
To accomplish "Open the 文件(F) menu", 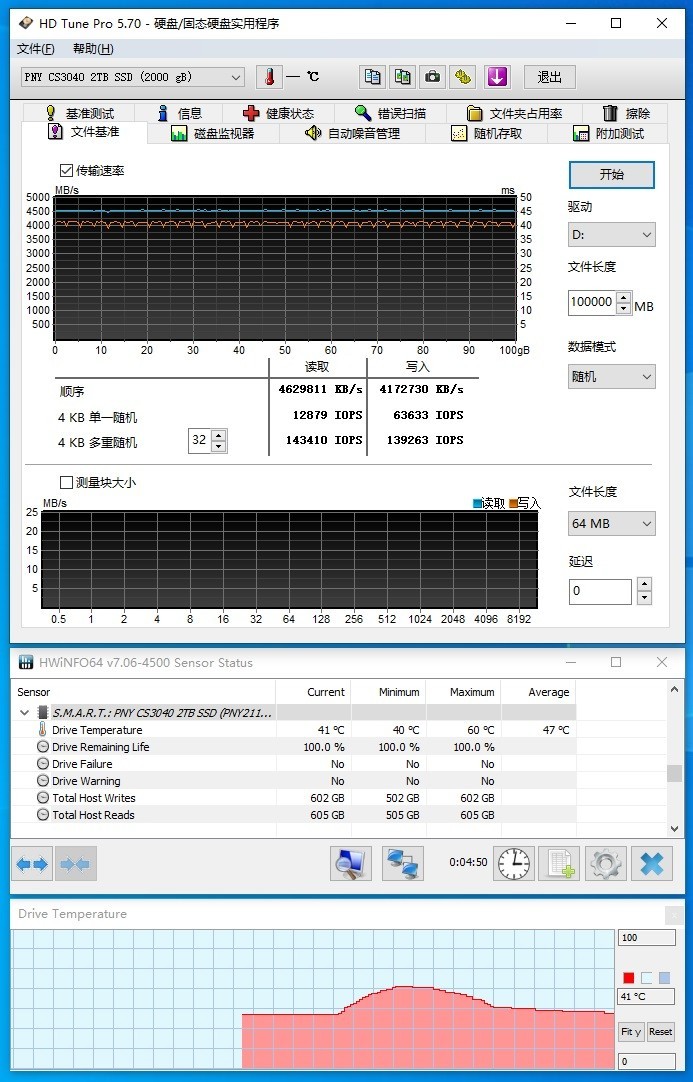I will click(x=35, y=49).
